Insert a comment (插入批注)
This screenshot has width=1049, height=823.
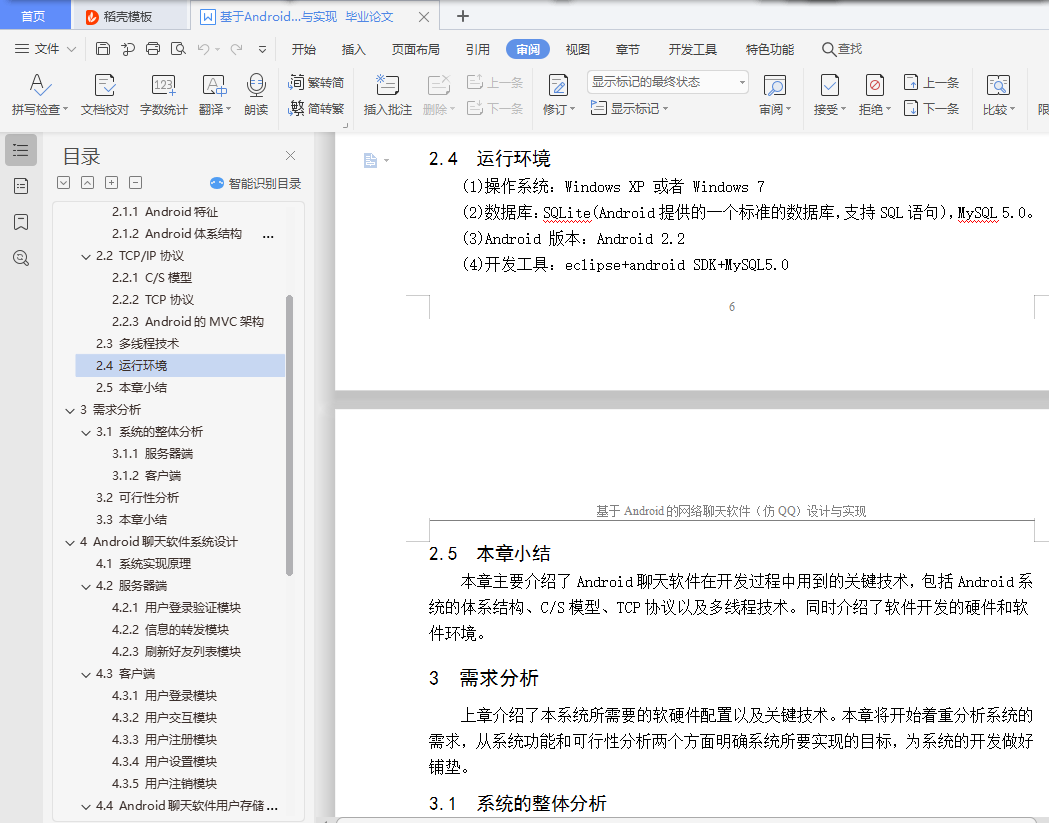click(x=387, y=94)
